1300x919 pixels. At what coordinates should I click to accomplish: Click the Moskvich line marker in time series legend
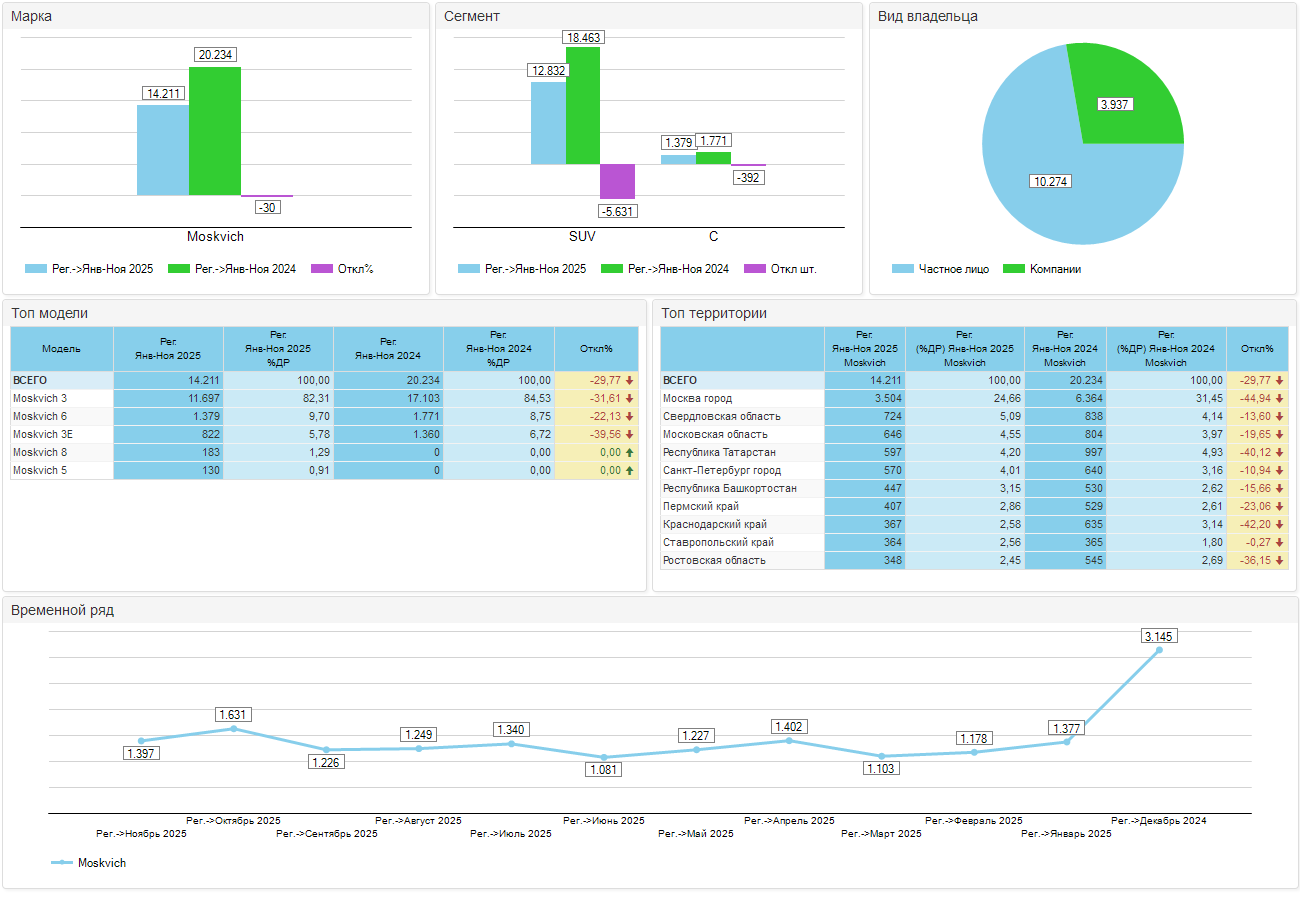click(x=62, y=862)
